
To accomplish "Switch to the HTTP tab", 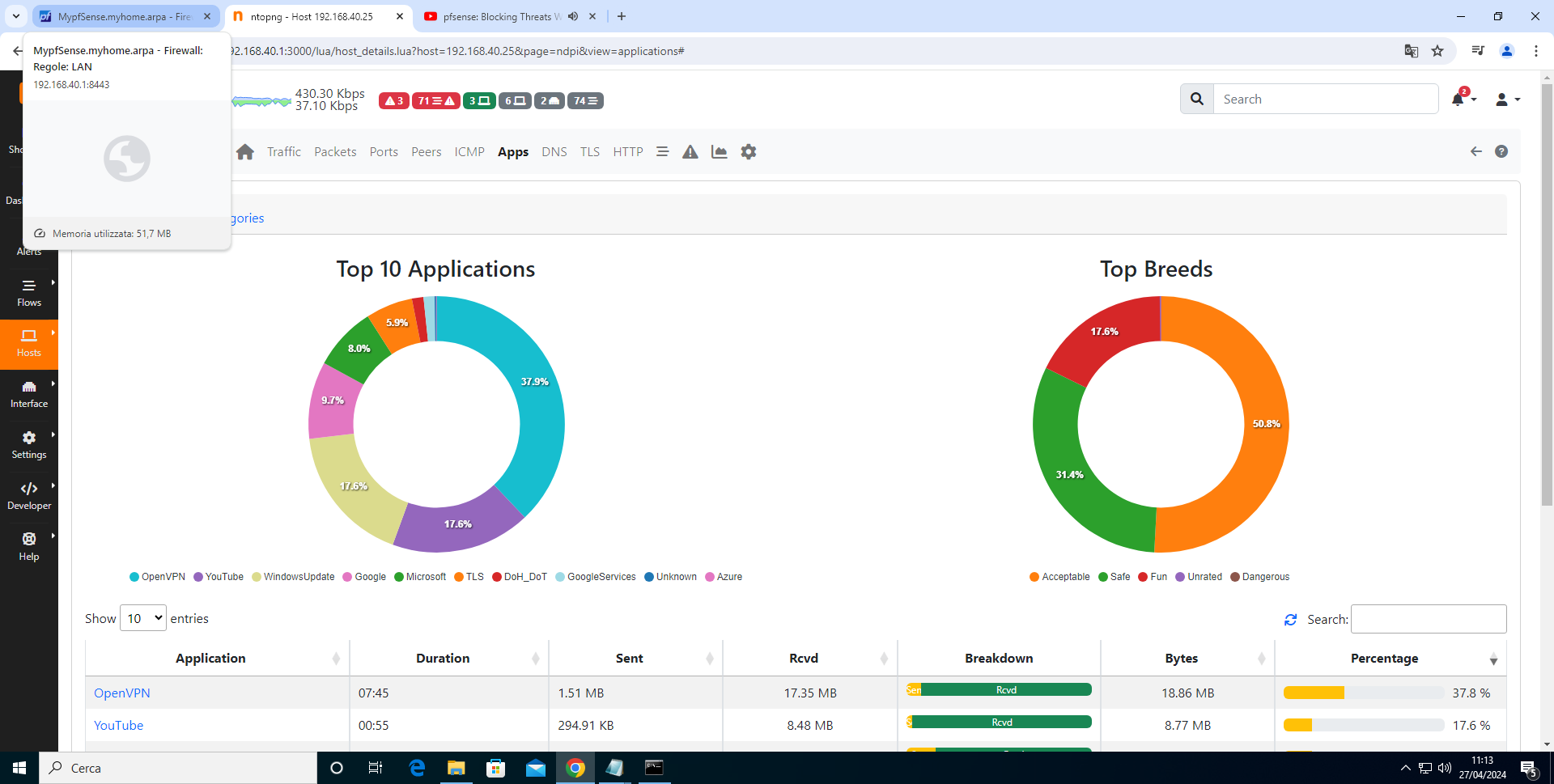I will (628, 151).
